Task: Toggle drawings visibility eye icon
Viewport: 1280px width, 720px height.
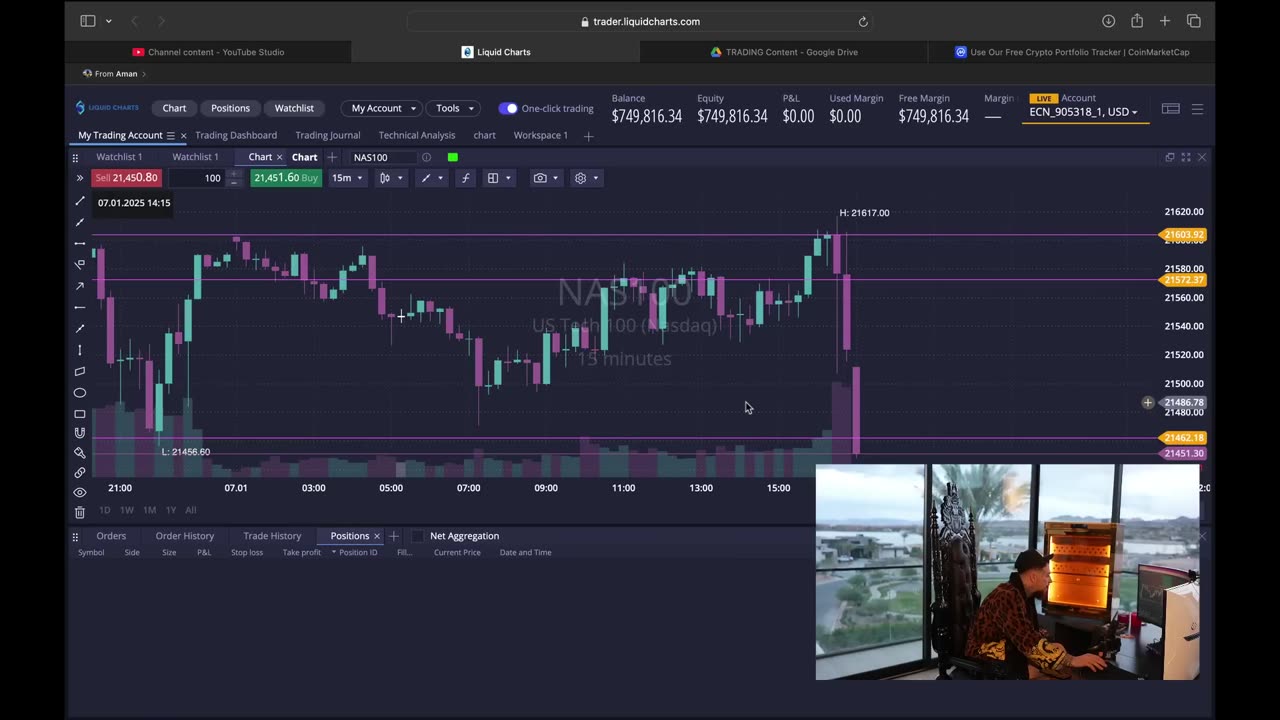Action: point(80,492)
